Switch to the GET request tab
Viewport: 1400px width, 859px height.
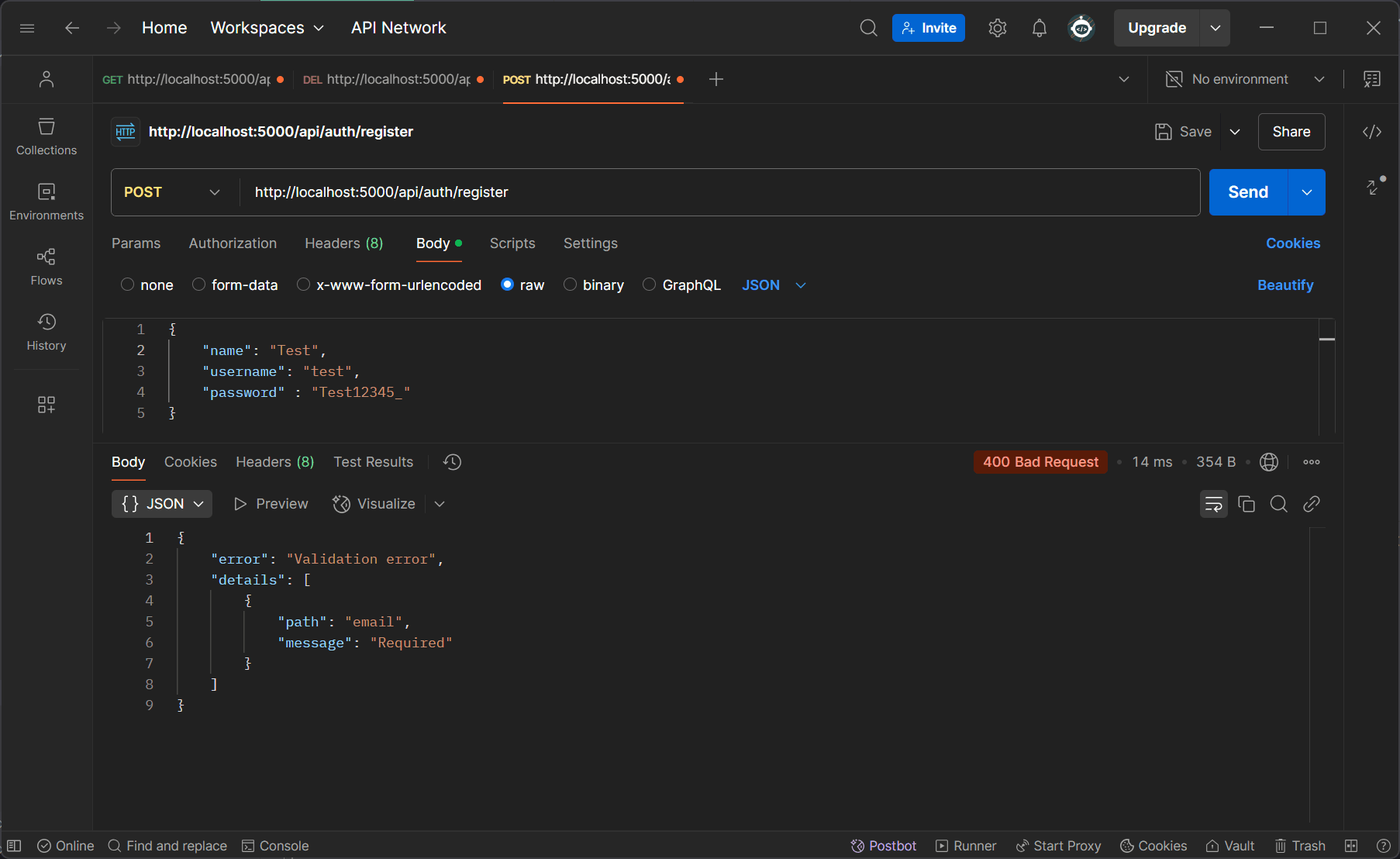click(x=193, y=79)
